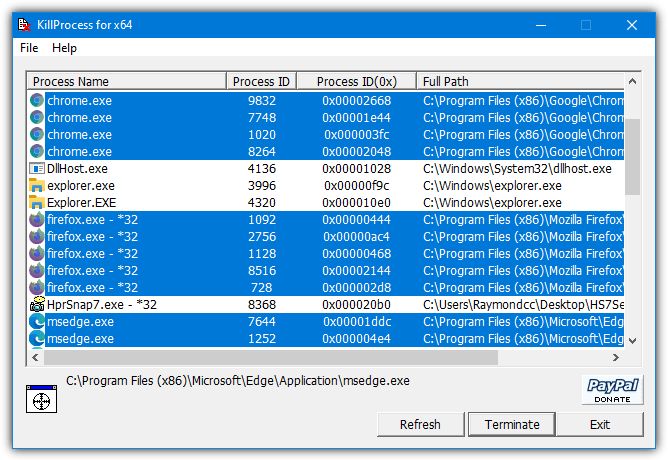The width and height of the screenshot is (668, 460).
Task: Click the vertical scrollbar up arrow
Action: pyautogui.click(x=633, y=81)
